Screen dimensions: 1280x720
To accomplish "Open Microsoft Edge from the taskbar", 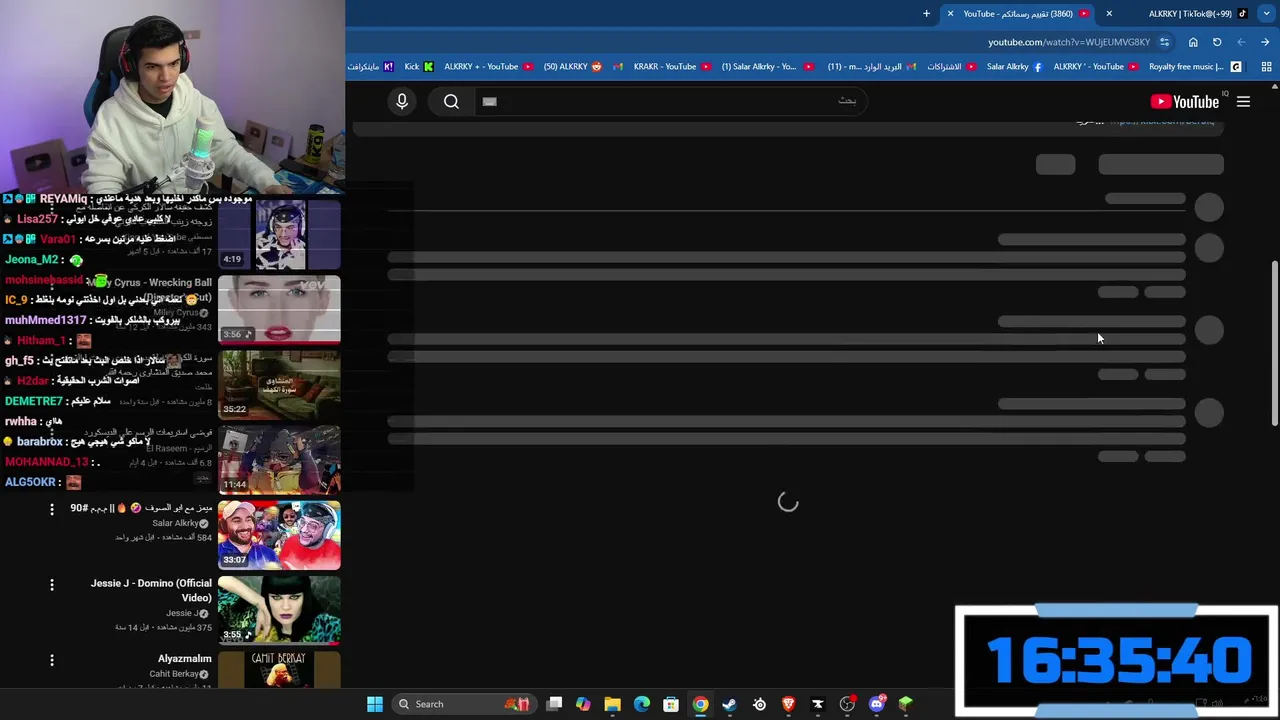I will [x=642, y=704].
